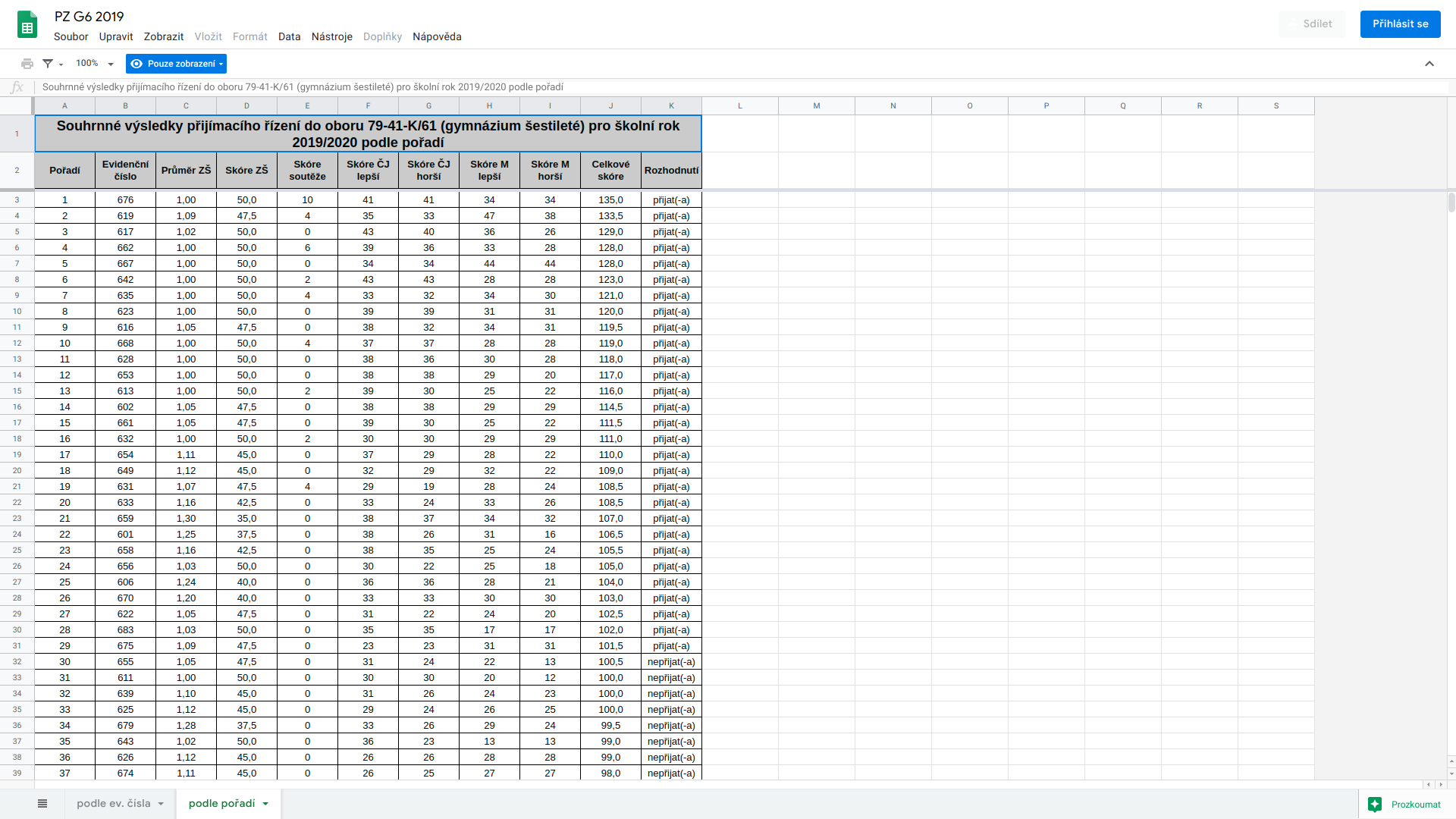The width and height of the screenshot is (1456, 819).
Task: Click the print icon in toolbar
Action: coord(27,64)
